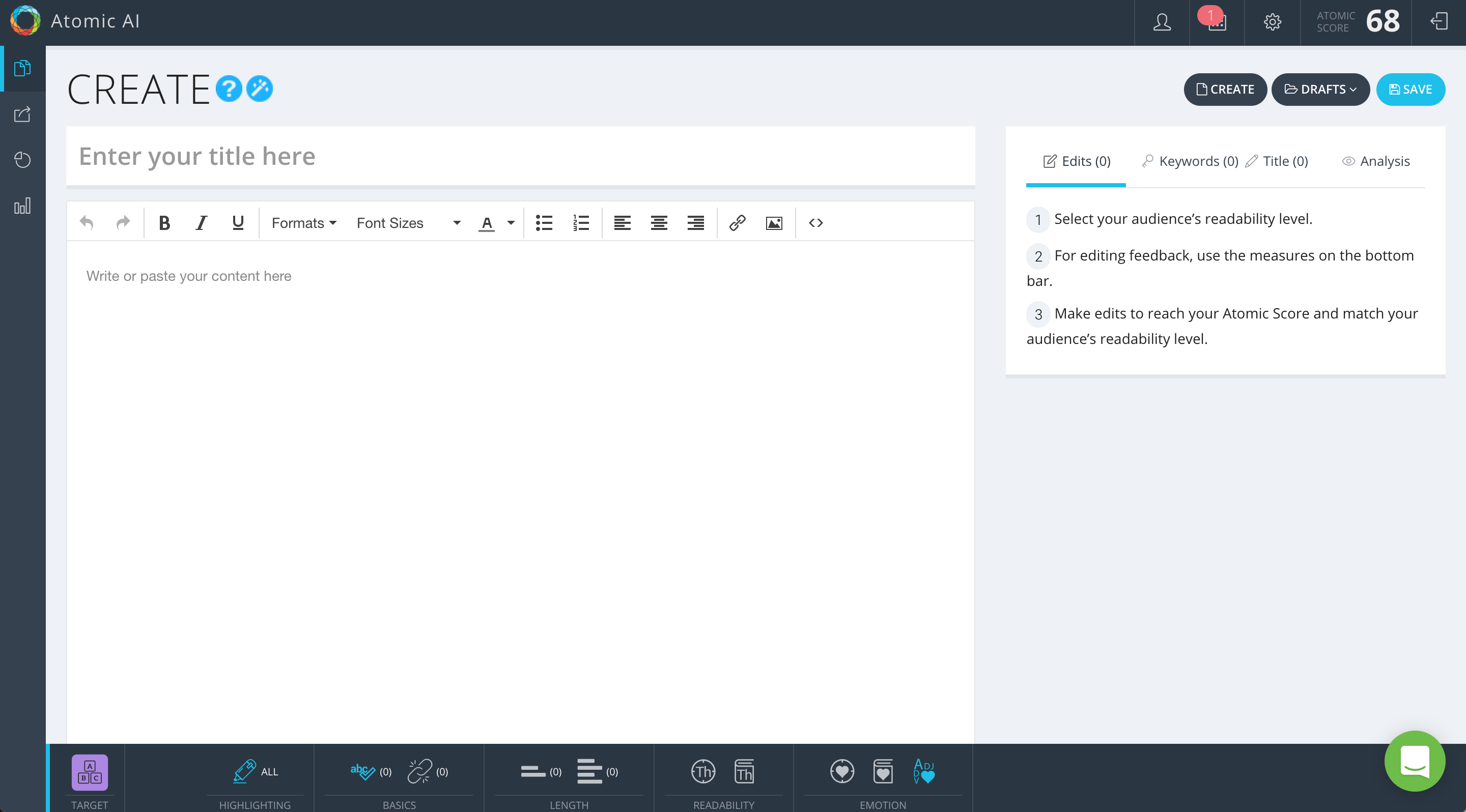Click the insert image icon in toolbar
This screenshot has height=812, width=1466.
pos(774,223)
